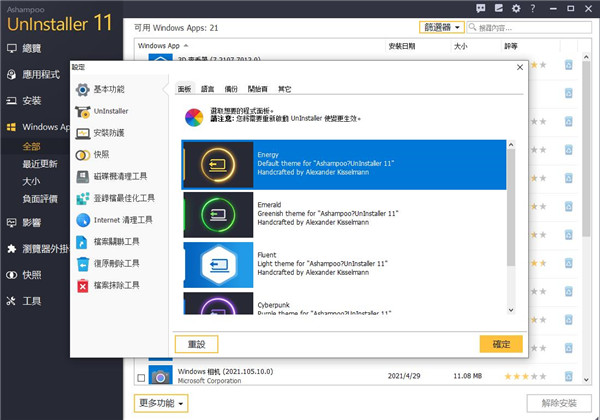The height and width of the screenshot is (420, 600).
Task: Click the Windows 相機 app icon
Action: (x=160, y=375)
